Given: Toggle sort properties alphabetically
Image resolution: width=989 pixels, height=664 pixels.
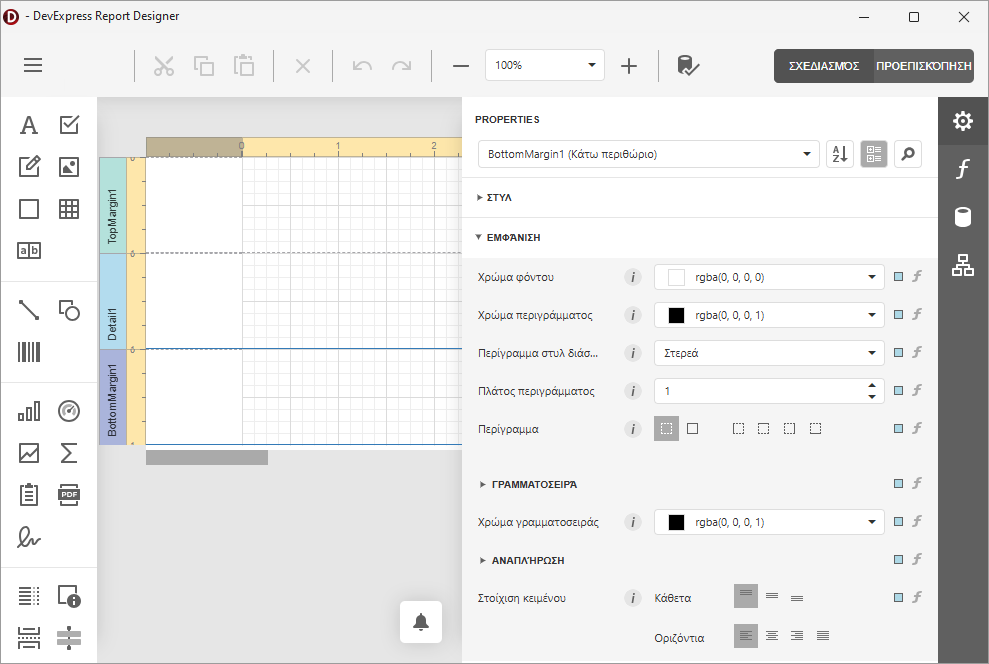Looking at the screenshot, I should (x=839, y=153).
